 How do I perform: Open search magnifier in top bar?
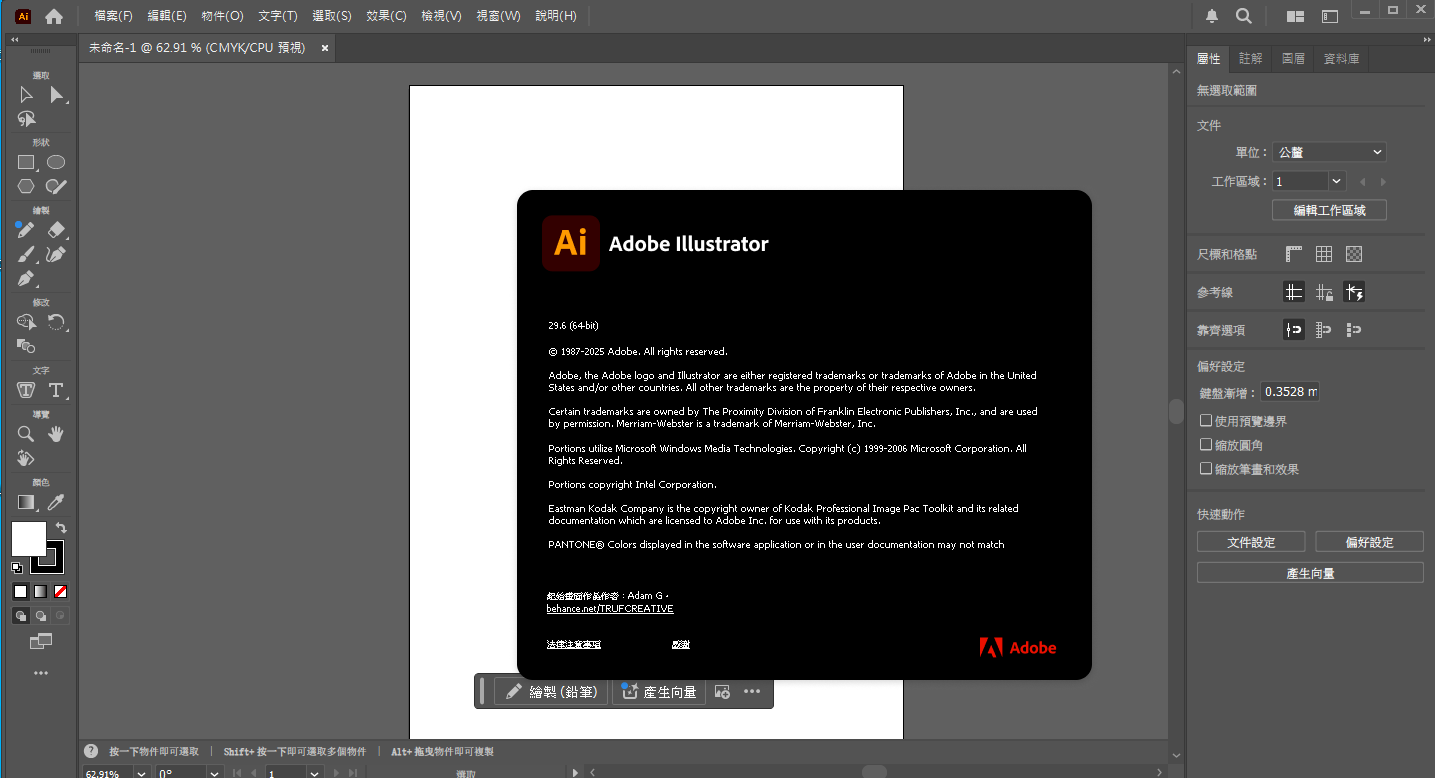coord(1243,16)
